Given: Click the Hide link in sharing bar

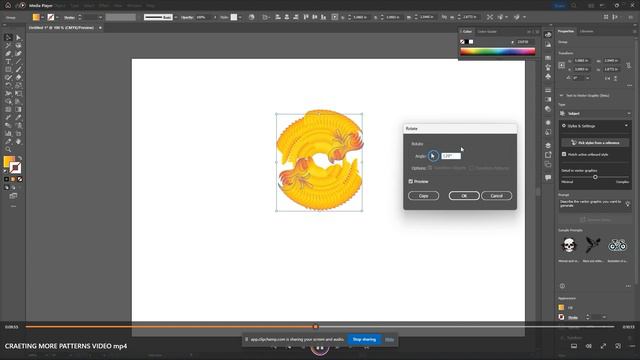Looking at the screenshot, I should point(389,340).
